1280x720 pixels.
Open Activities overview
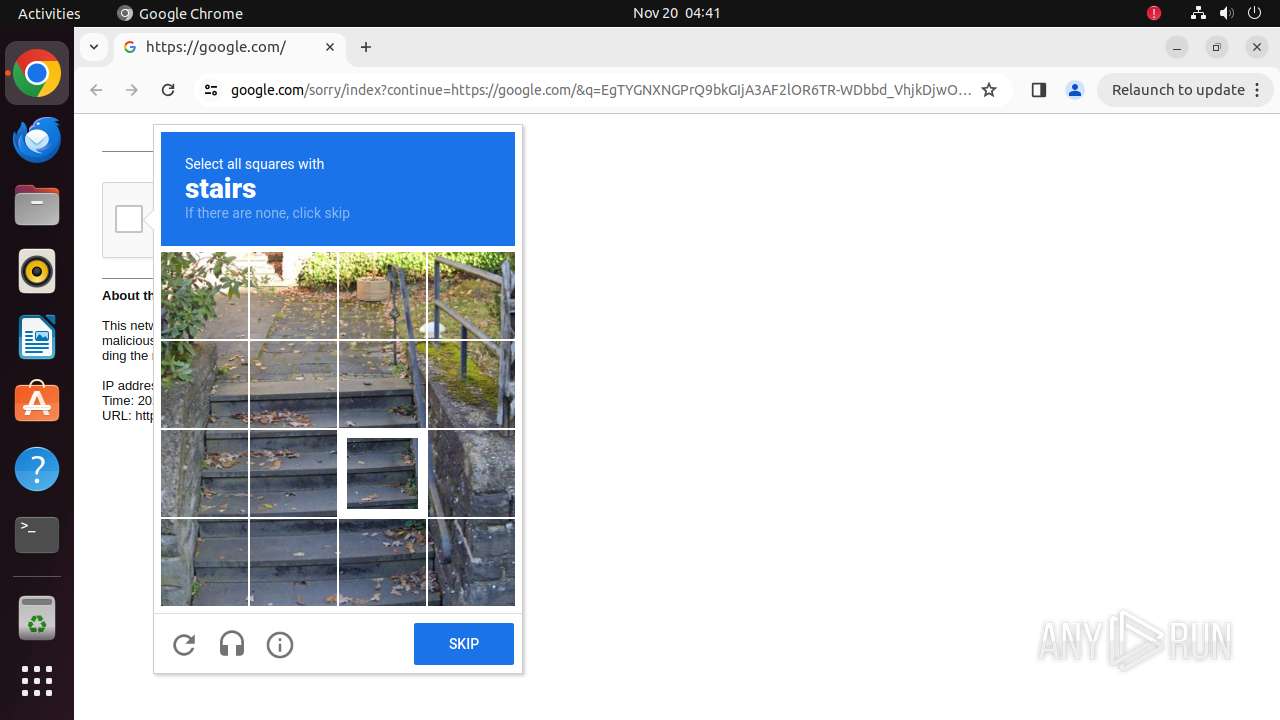(49, 13)
